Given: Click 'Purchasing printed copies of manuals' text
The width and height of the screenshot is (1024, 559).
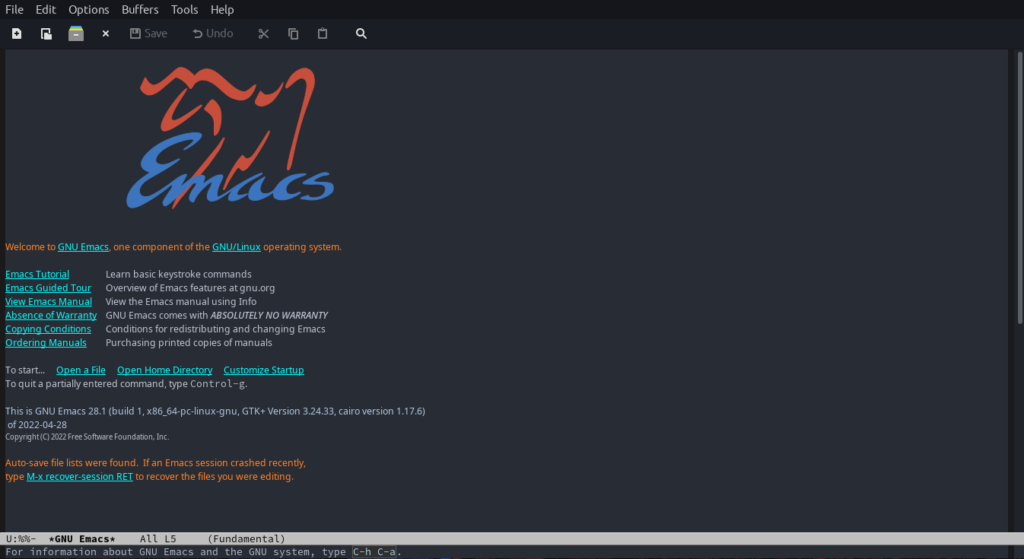Looking at the screenshot, I should click(x=189, y=343).
